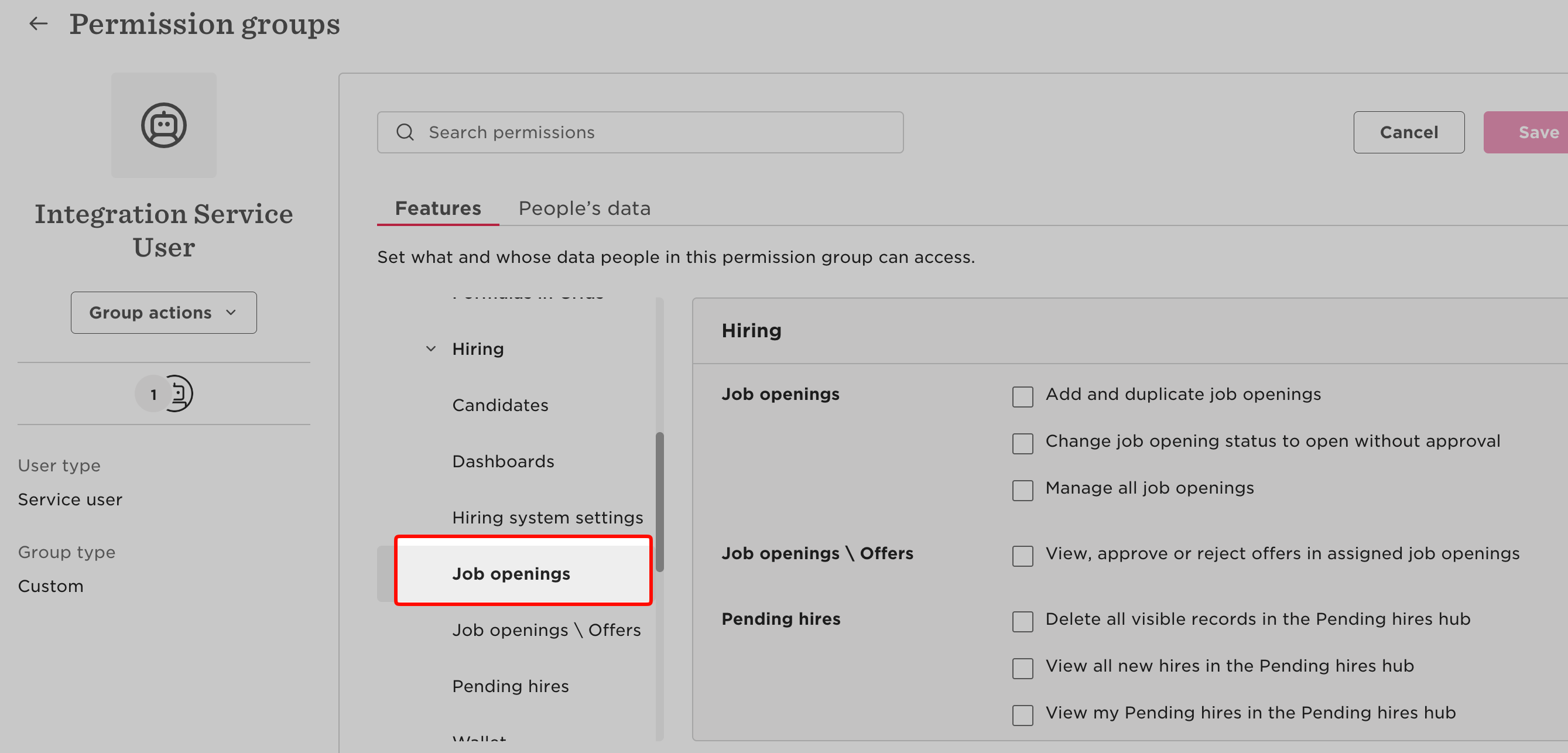Viewport: 1568px width, 753px height.
Task: Go back using the left arrow icon
Action: (x=38, y=24)
